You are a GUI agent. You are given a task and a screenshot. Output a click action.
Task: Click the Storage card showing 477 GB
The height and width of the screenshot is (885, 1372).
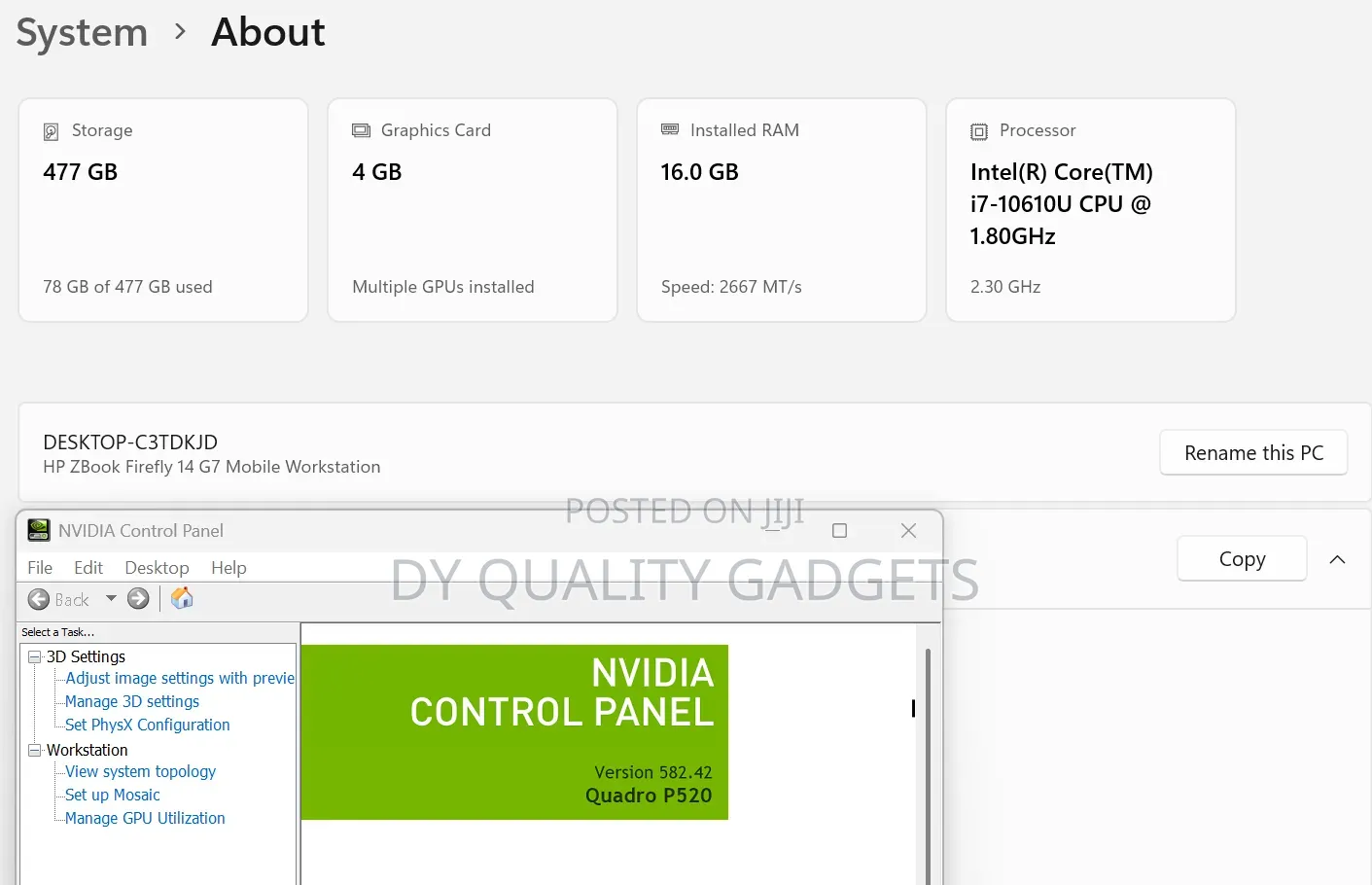163,210
